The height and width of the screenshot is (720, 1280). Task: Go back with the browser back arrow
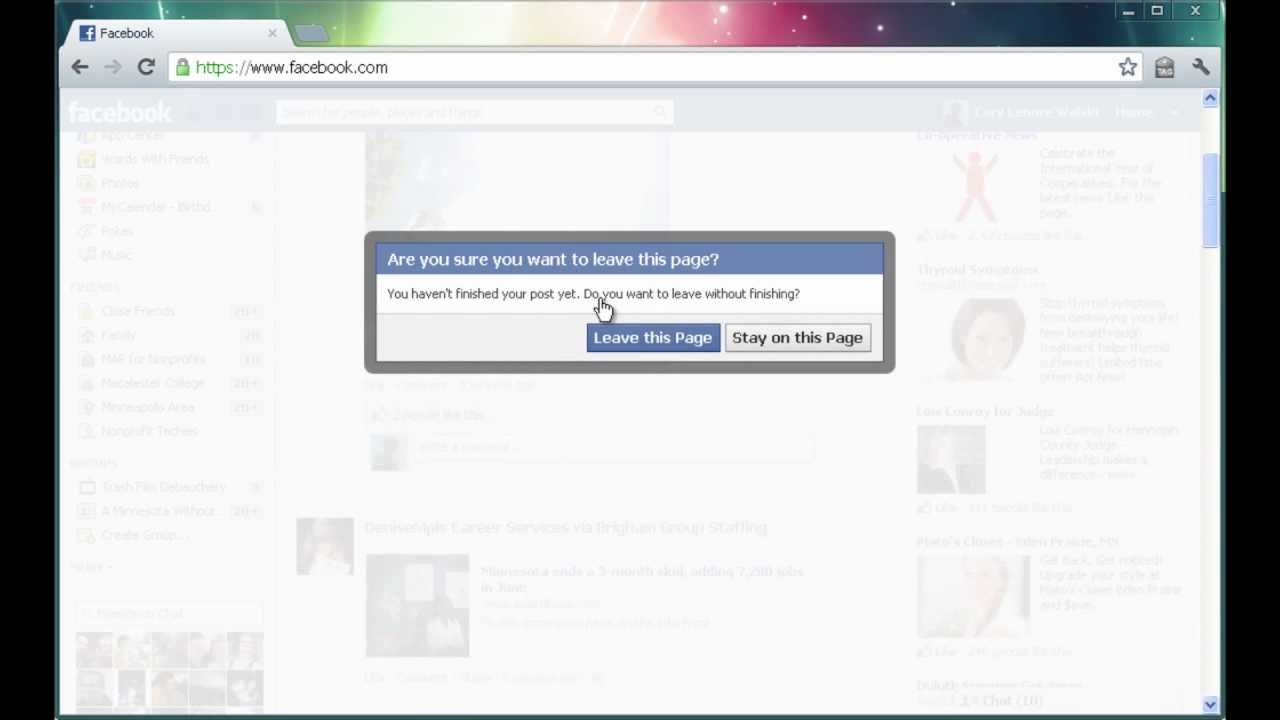click(x=80, y=67)
